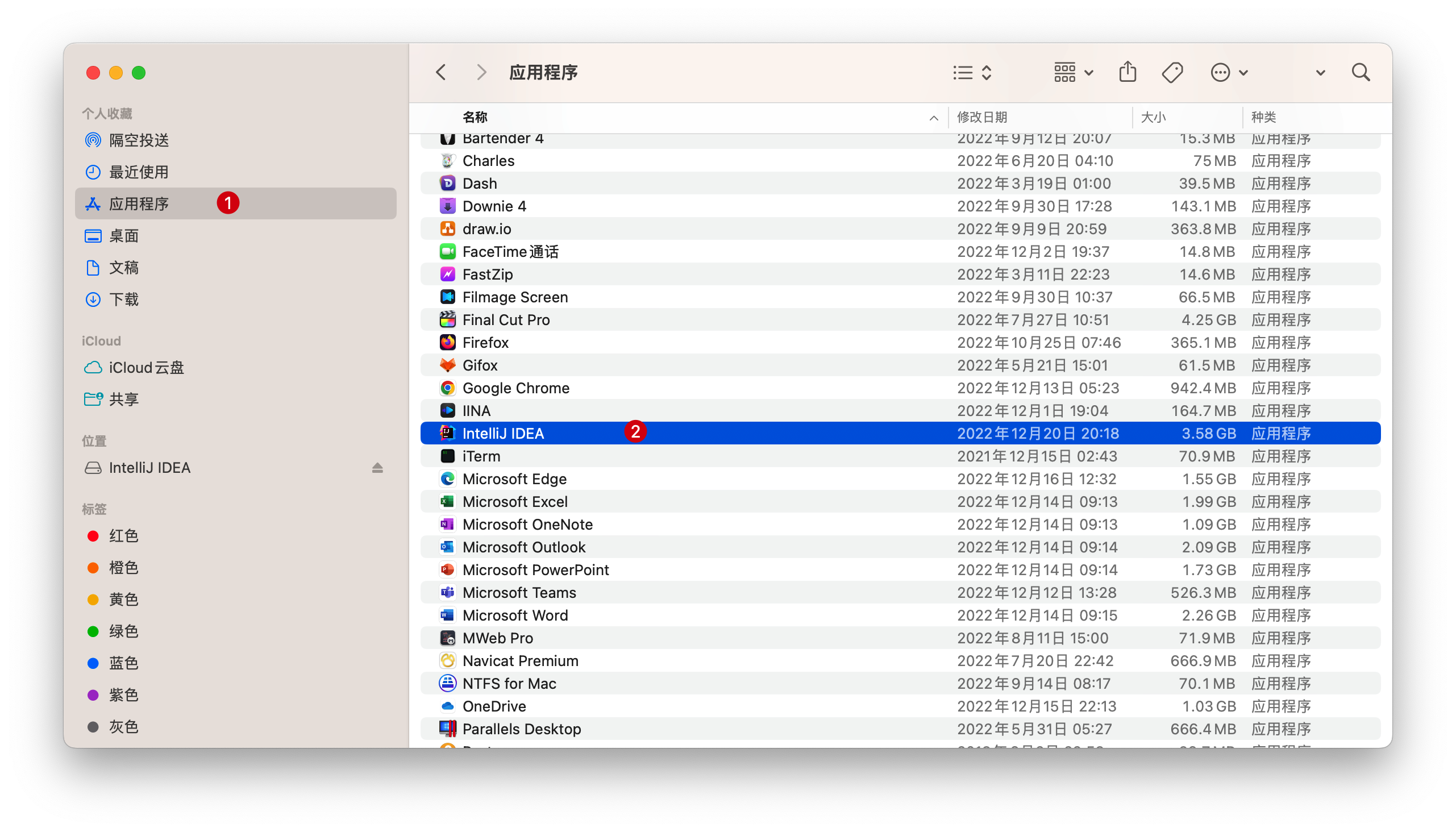The width and height of the screenshot is (1456, 832).
Task: Go forward with the right chevron
Action: click(x=482, y=73)
